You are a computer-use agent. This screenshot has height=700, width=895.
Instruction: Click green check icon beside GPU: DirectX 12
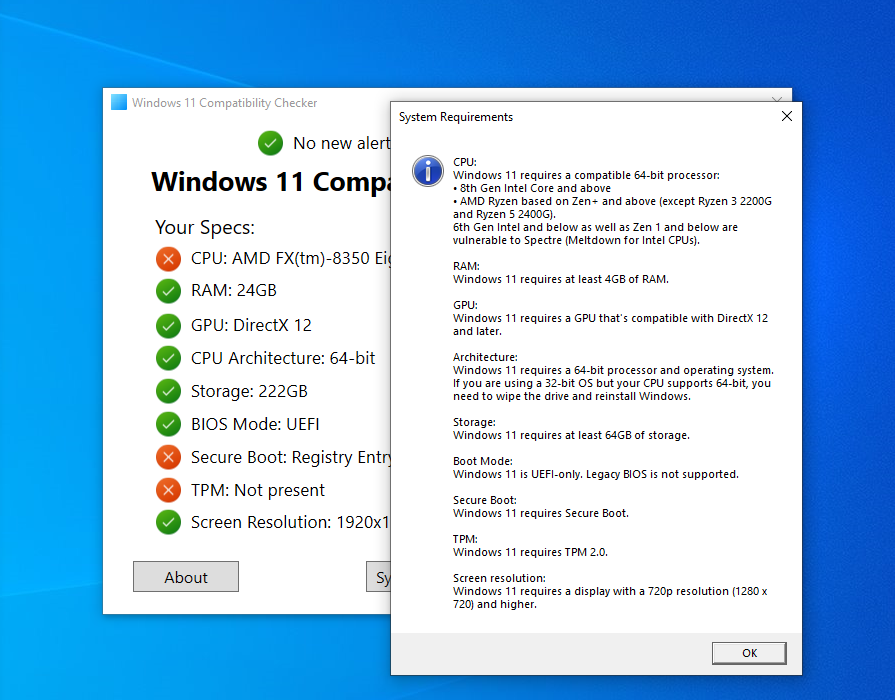[168, 325]
